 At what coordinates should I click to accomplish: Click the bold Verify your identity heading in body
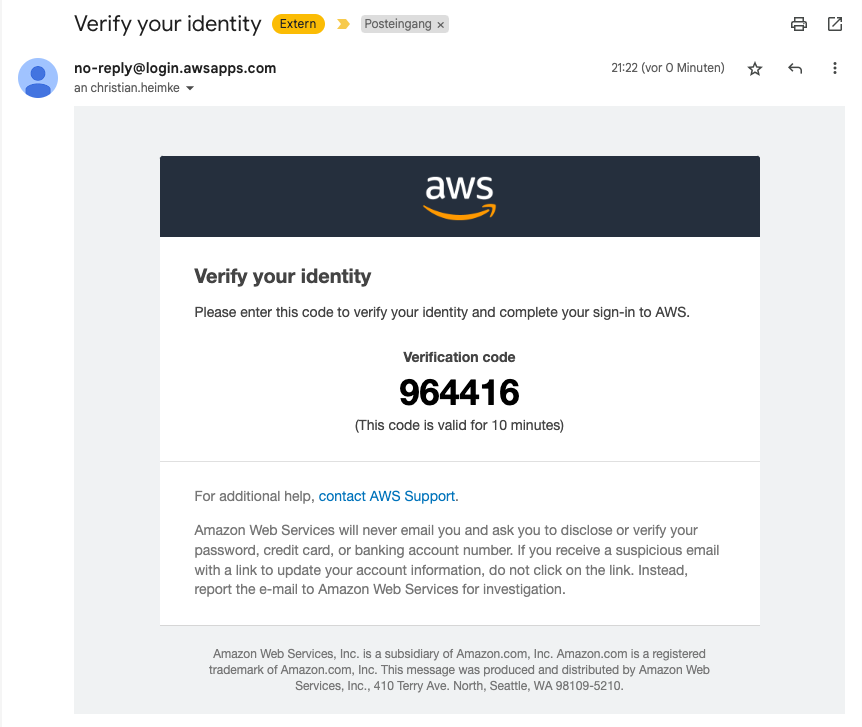282,276
